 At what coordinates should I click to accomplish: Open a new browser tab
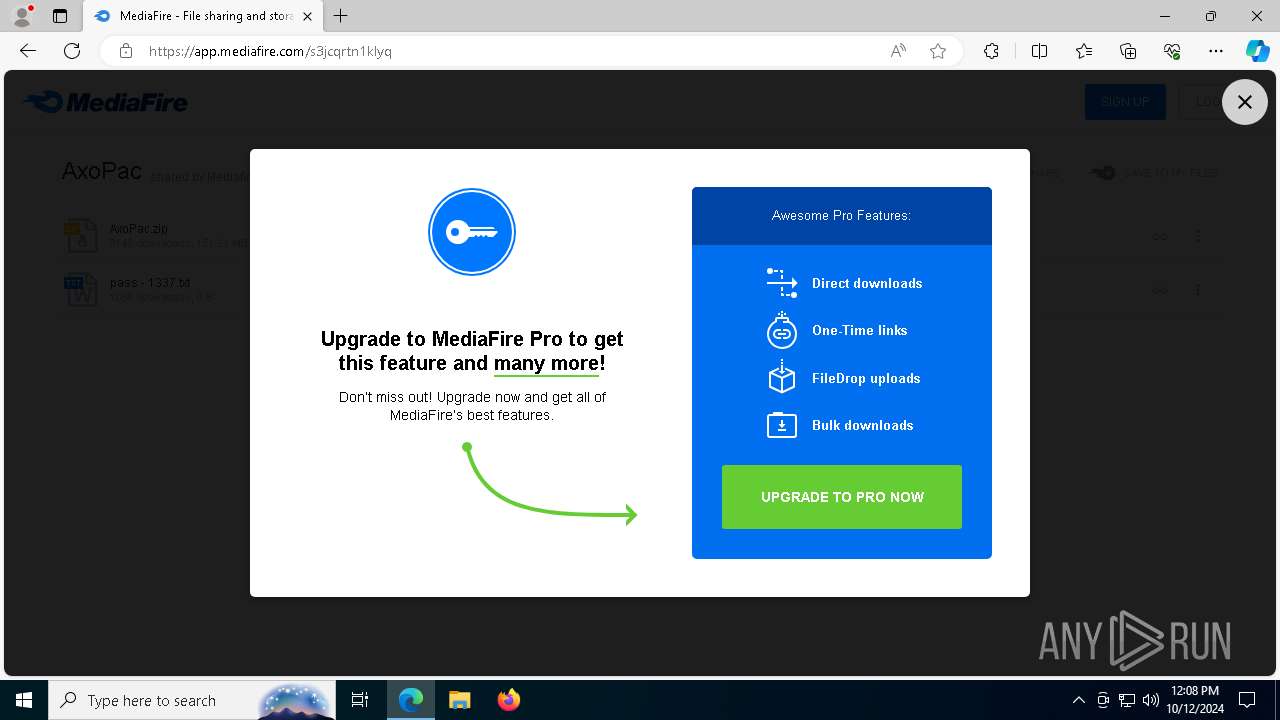tap(341, 16)
